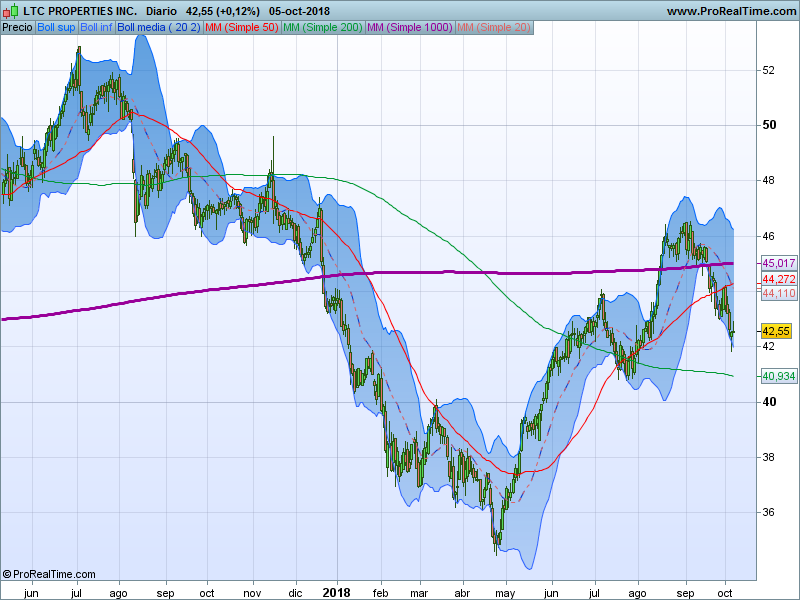
Task: Click the nov month axis label
Action: (252, 593)
